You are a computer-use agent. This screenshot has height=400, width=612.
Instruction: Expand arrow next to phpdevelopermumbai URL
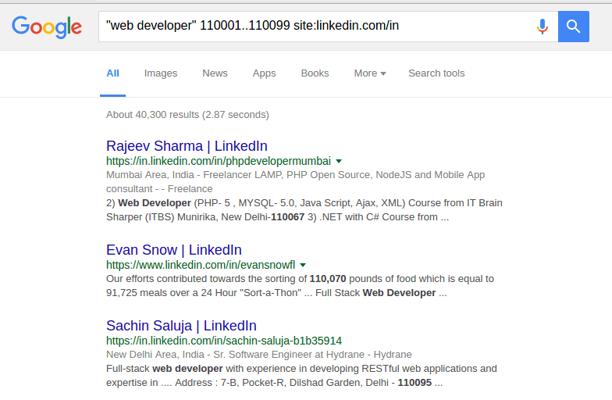click(x=339, y=161)
